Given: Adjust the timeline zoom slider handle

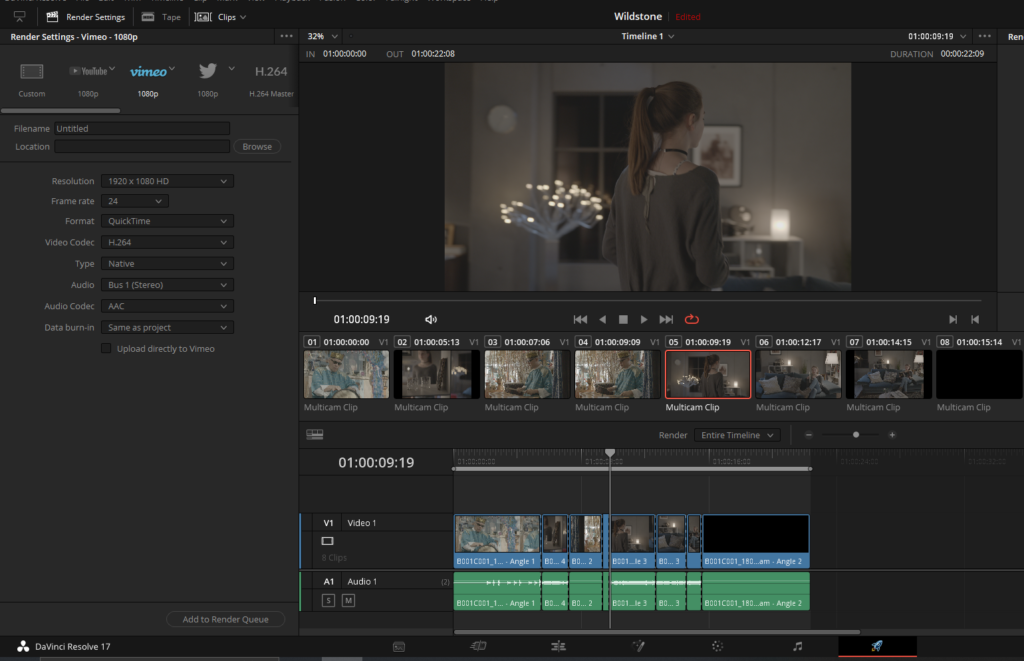Looking at the screenshot, I should [x=856, y=435].
